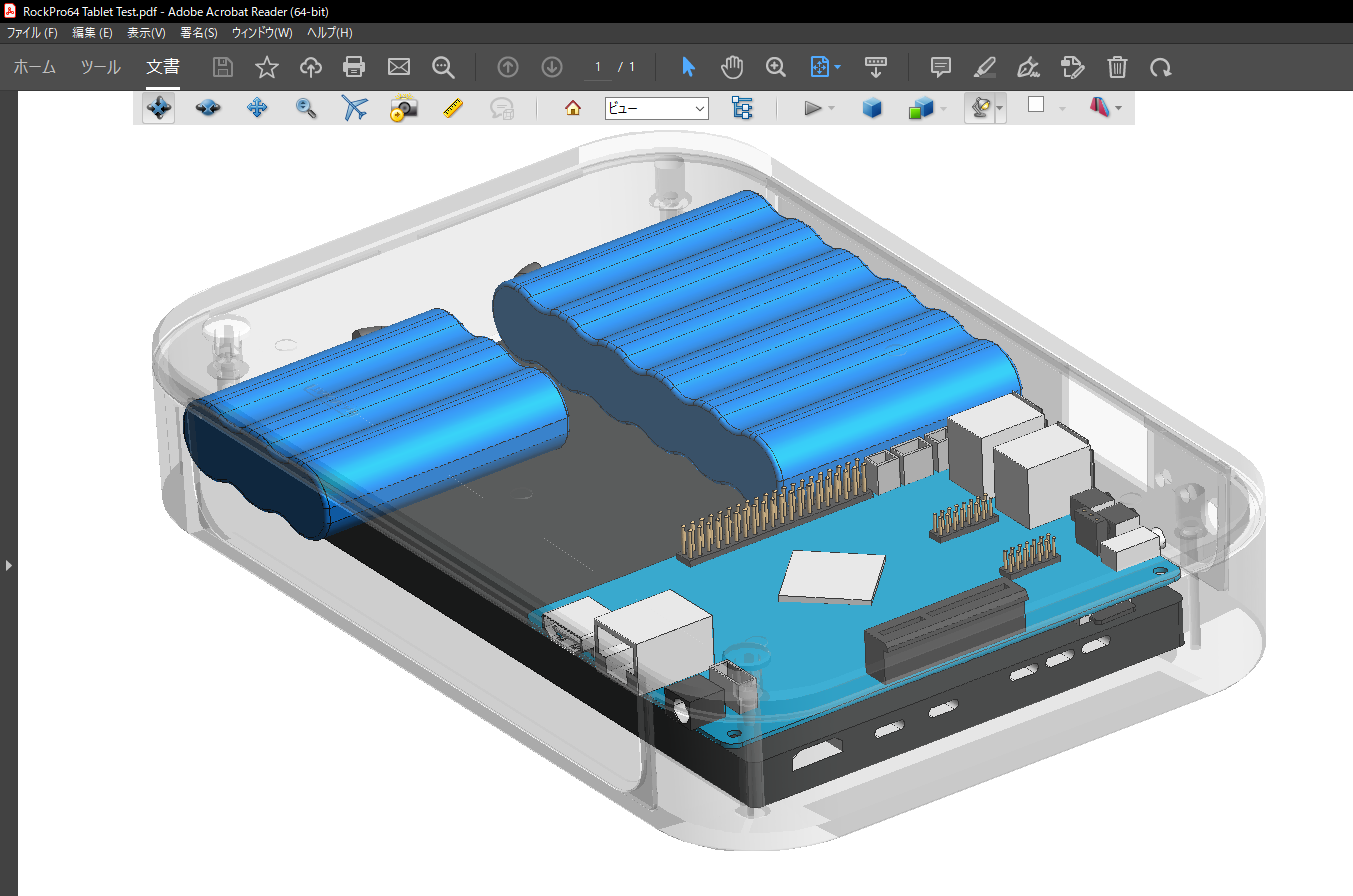Expand the lighting options arrow
Image resolution: width=1353 pixels, height=896 pixels.
(x=1000, y=108)
